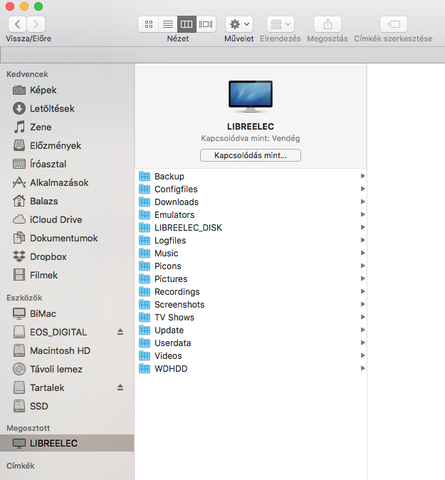
Task: Select the Downloads folder
Action: pyautogui.click(x=251, y=202)
